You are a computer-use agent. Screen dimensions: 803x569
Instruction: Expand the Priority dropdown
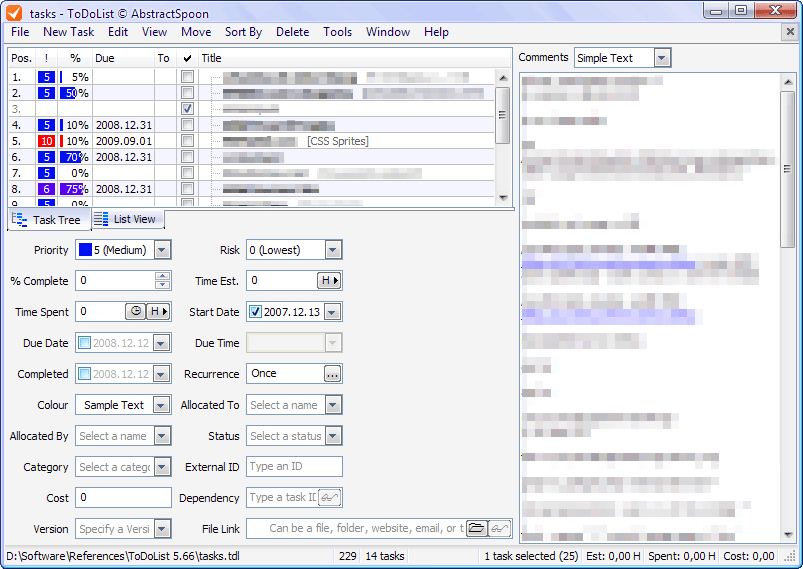pos(162,250)
